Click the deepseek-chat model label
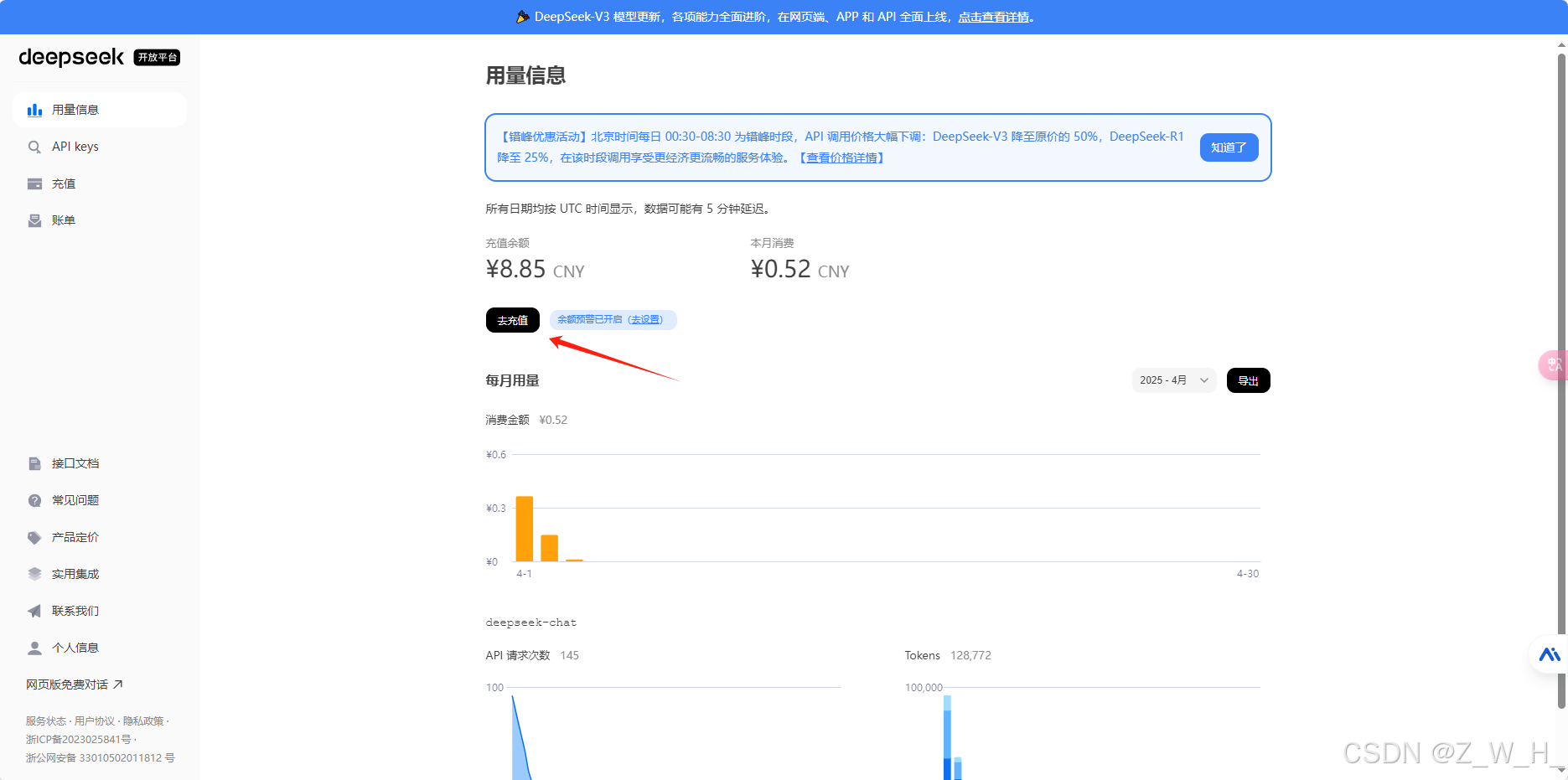This screenshot has width=1568, height=780. coord(531,622)
